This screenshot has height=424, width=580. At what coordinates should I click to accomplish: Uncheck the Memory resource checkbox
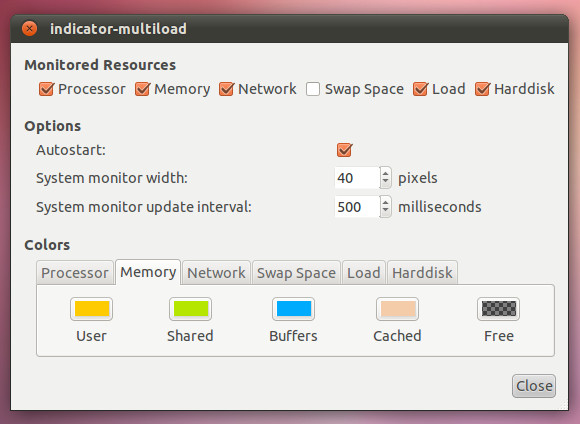tap(142, 89)
